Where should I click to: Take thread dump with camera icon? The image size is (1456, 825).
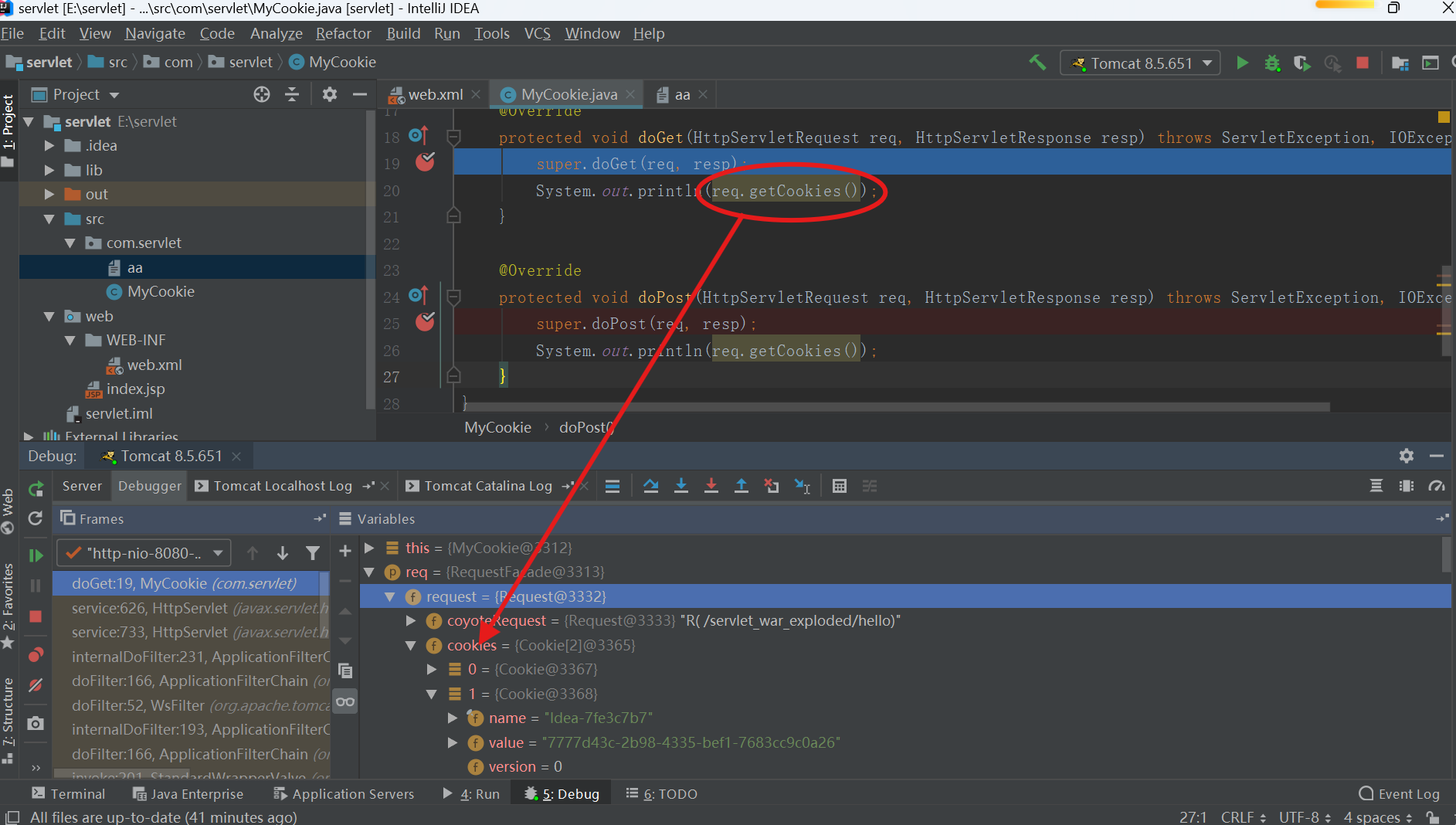[36, 724]
